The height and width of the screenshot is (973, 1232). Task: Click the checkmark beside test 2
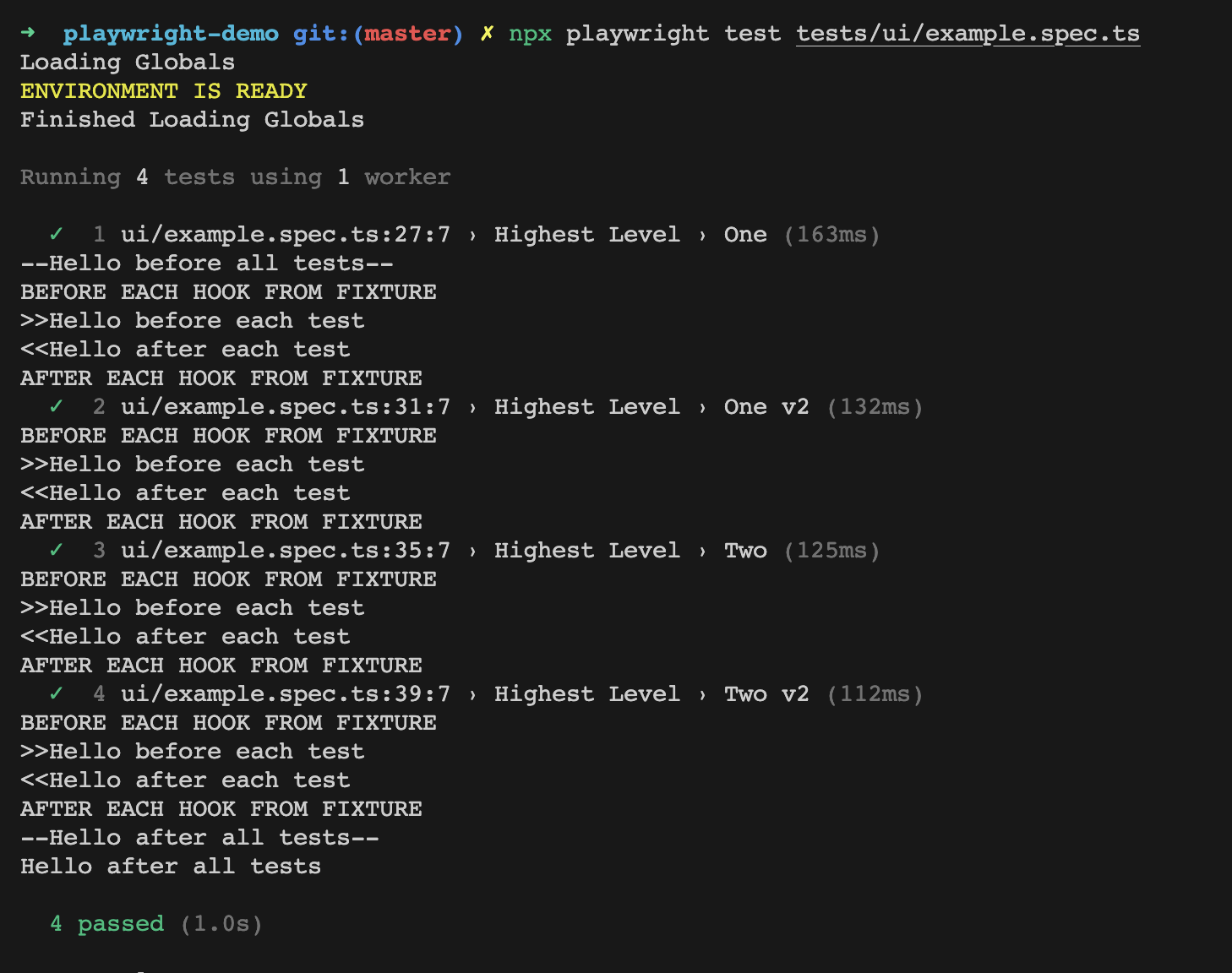[x=57, y=406]
